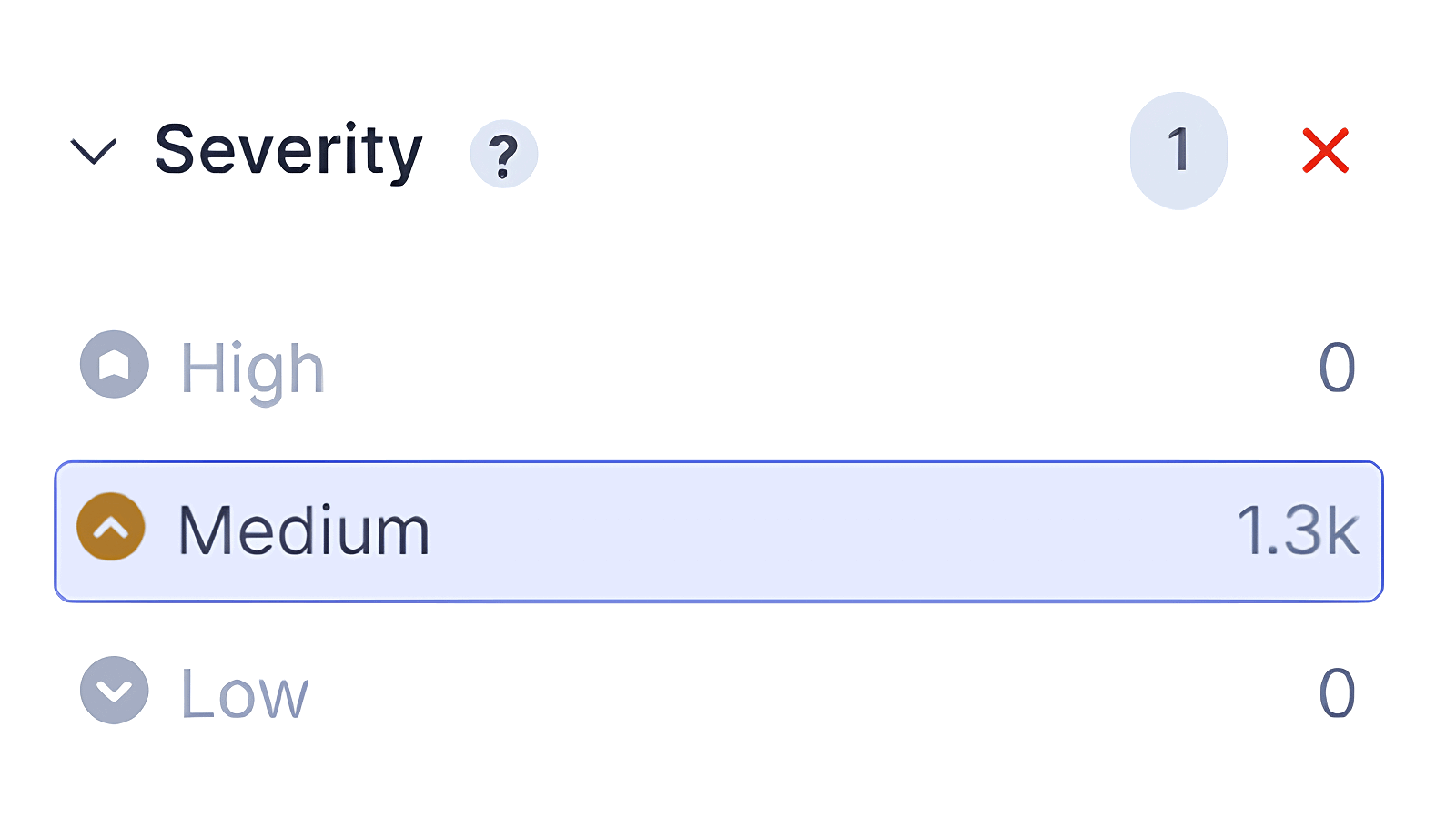
Task: Click the Severity heading text
Action: tap(288, 151)
